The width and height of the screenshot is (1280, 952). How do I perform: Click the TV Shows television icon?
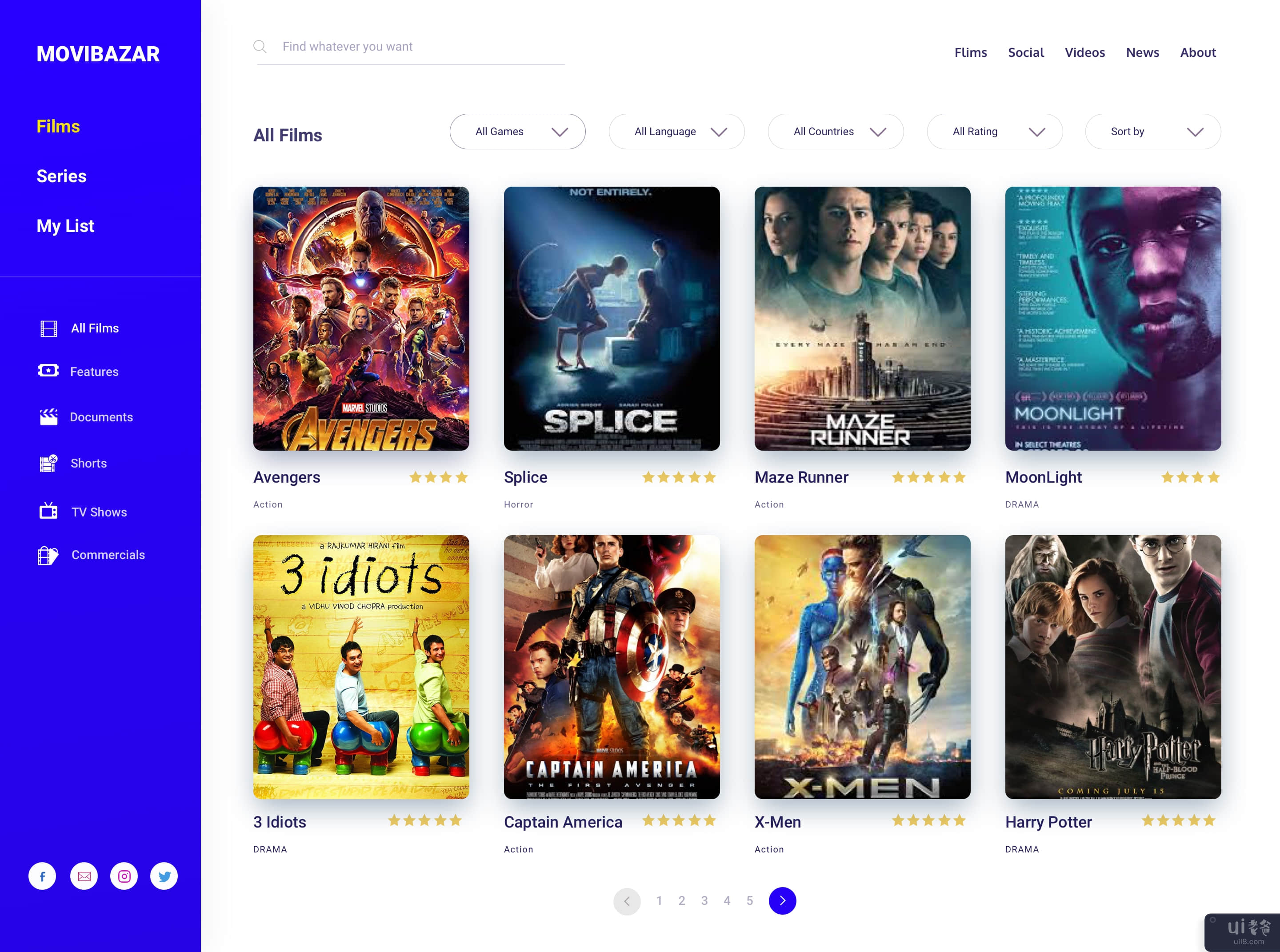(48, 511)
